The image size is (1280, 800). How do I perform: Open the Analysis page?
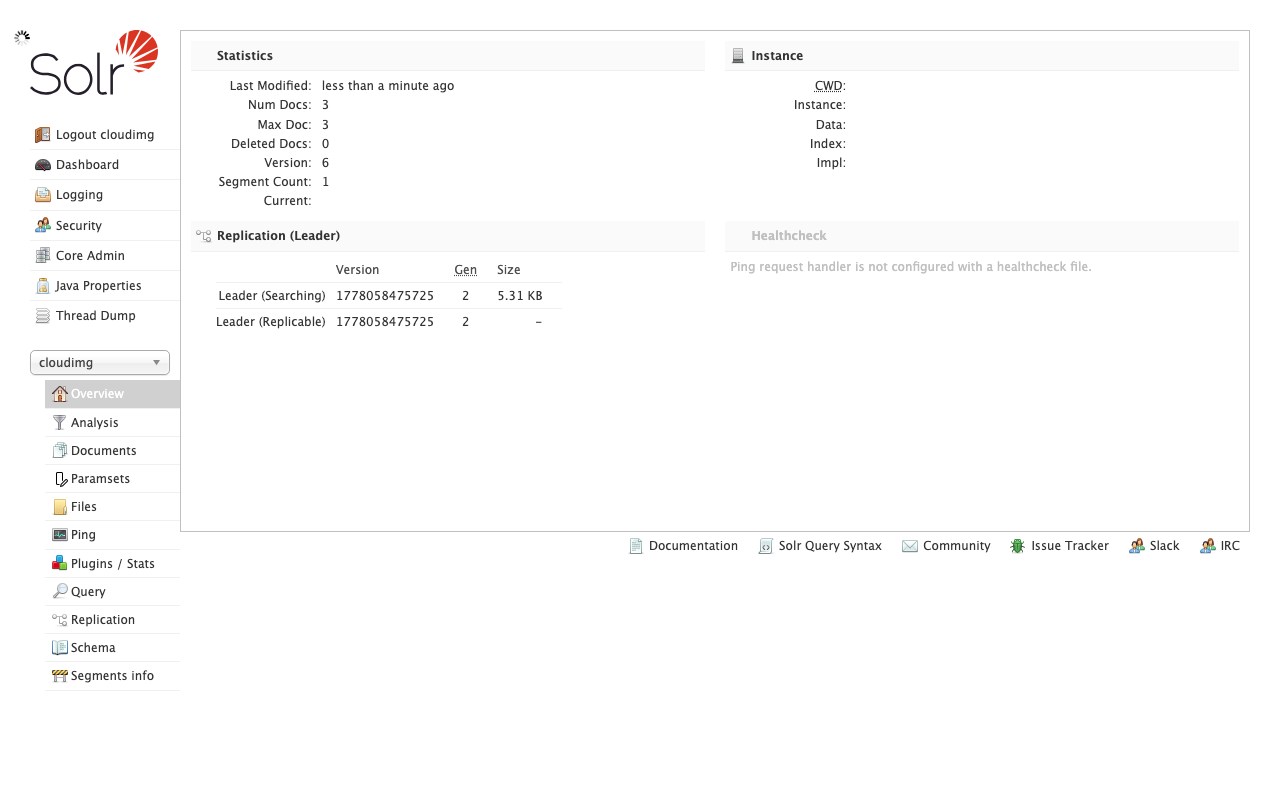(113, 423)
